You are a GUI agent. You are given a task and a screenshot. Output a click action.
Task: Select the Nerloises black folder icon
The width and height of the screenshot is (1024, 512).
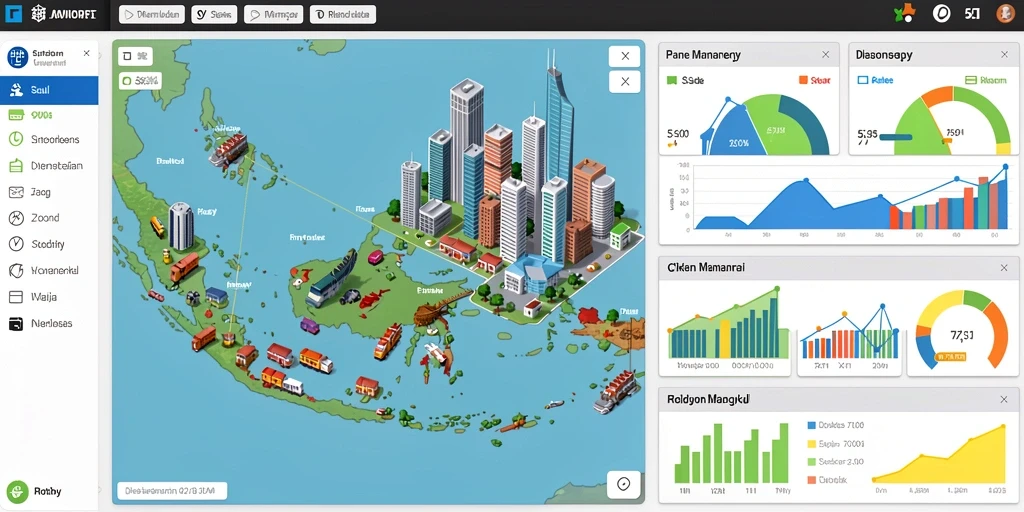[x=16, y=323]
